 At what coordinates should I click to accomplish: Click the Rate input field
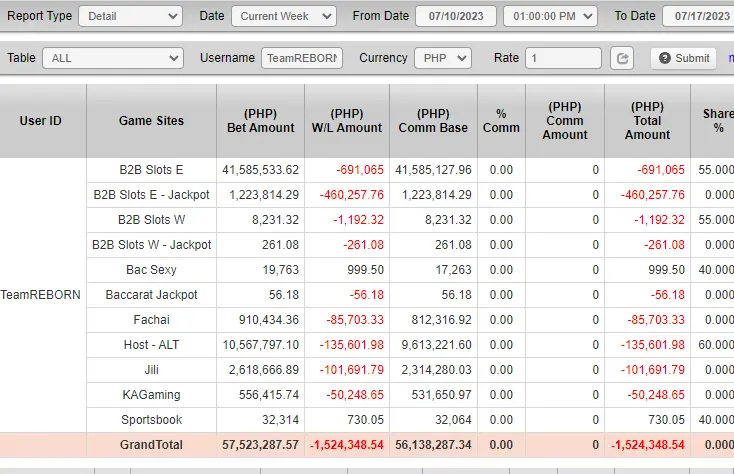[x=564, y=58]
